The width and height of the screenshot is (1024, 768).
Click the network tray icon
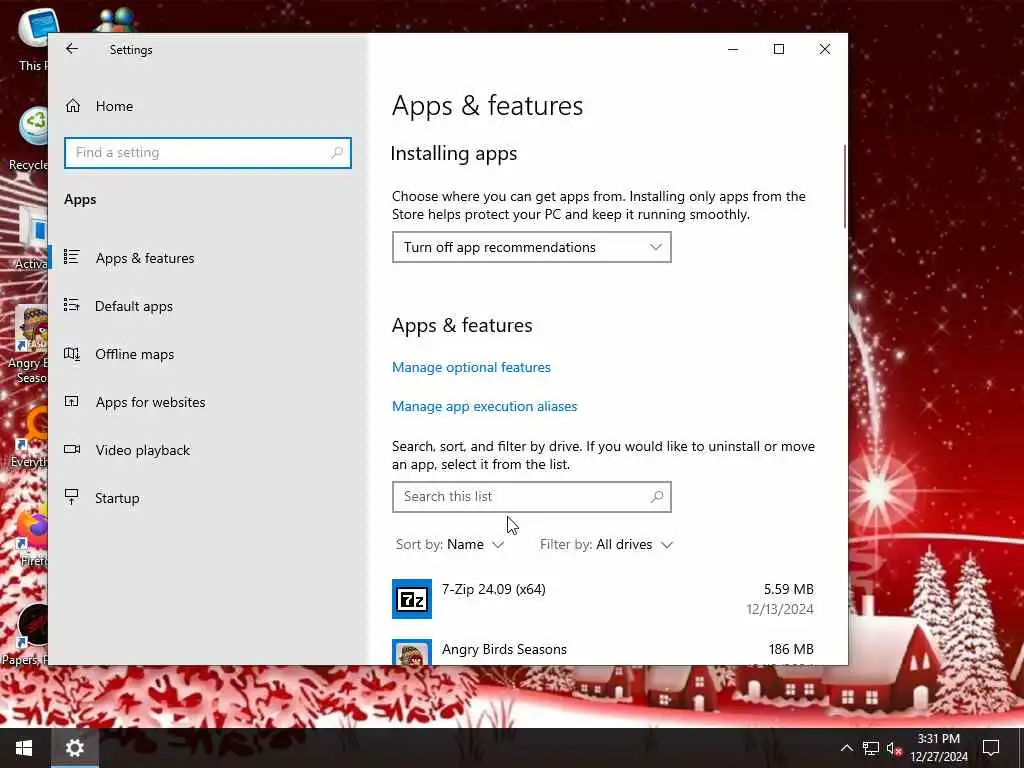click(x=871, y=748)
